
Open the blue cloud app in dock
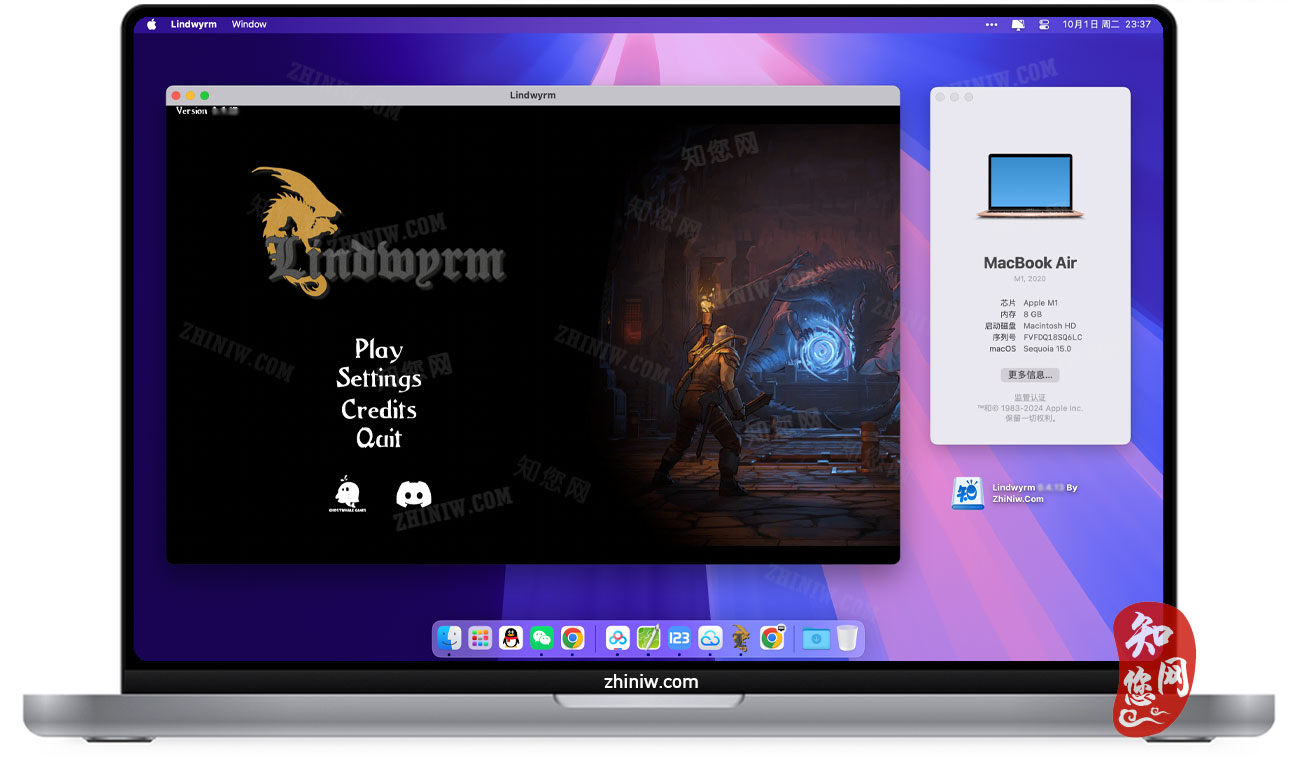(710, 638)
